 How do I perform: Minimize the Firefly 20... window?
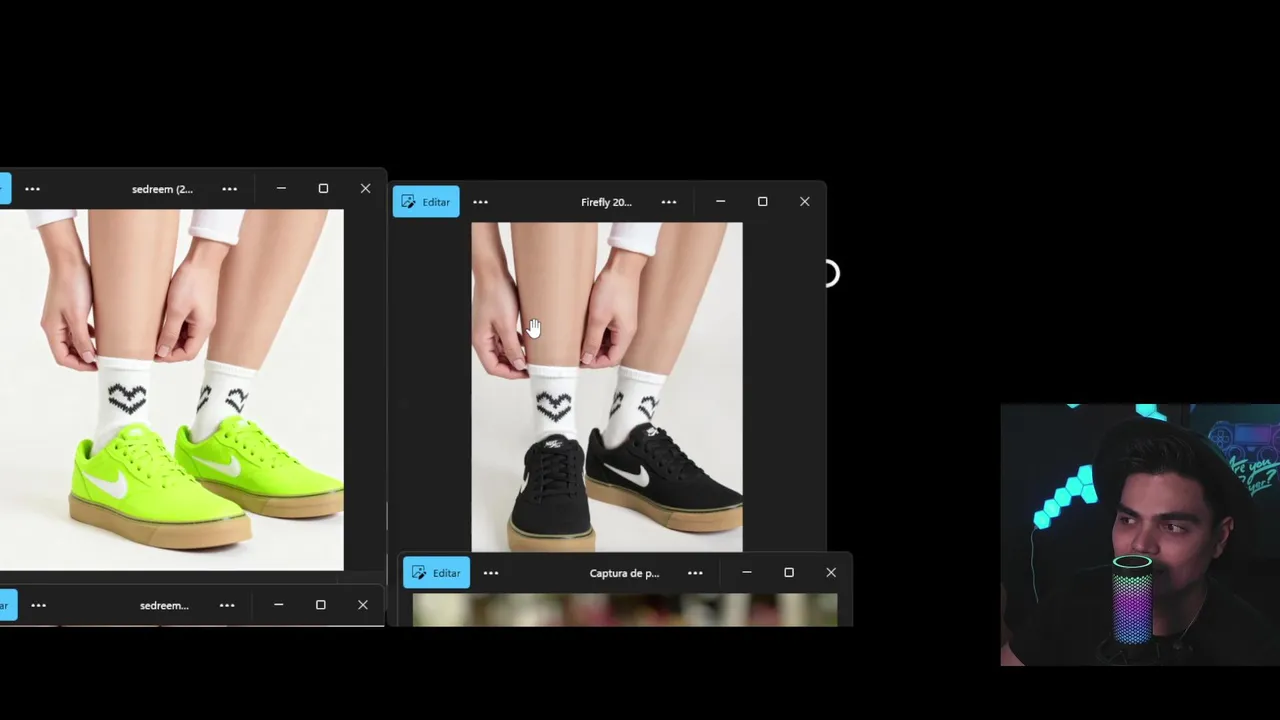pyautogui.click(x=720, y=202)
